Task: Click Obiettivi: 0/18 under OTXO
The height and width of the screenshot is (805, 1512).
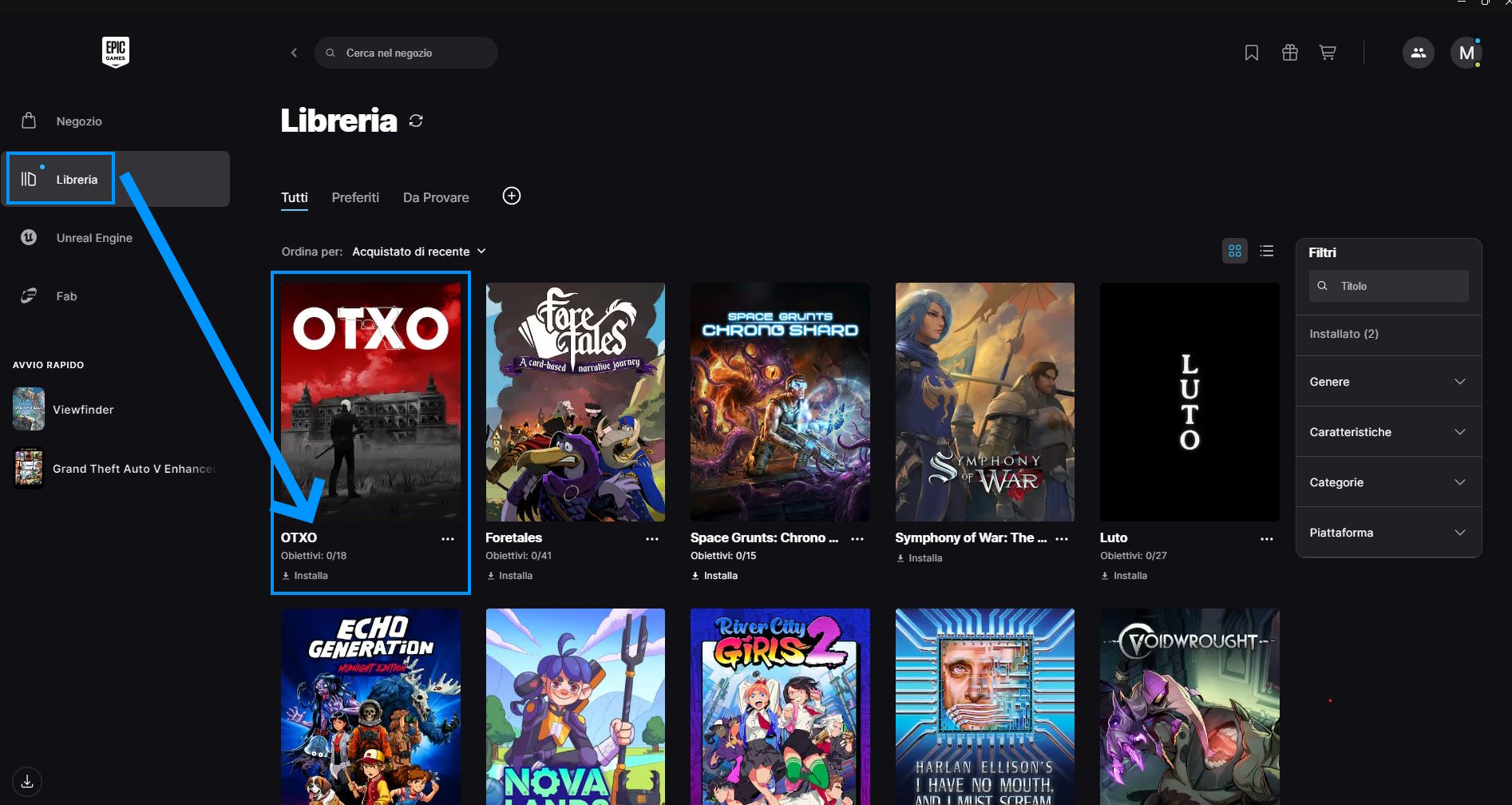Action: click(x=314, y=556)
